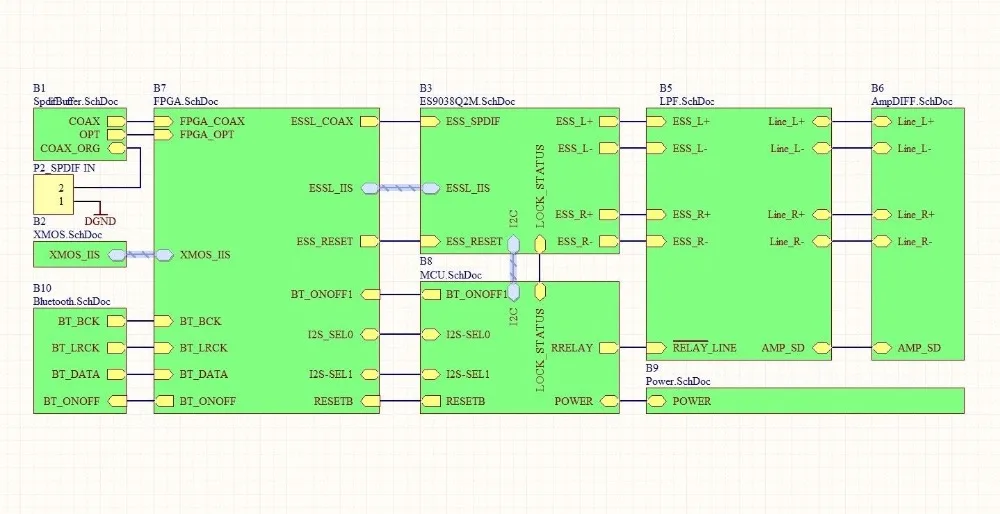Select the COAX sheet entry in SpdifBuffer block

[116, 121]
